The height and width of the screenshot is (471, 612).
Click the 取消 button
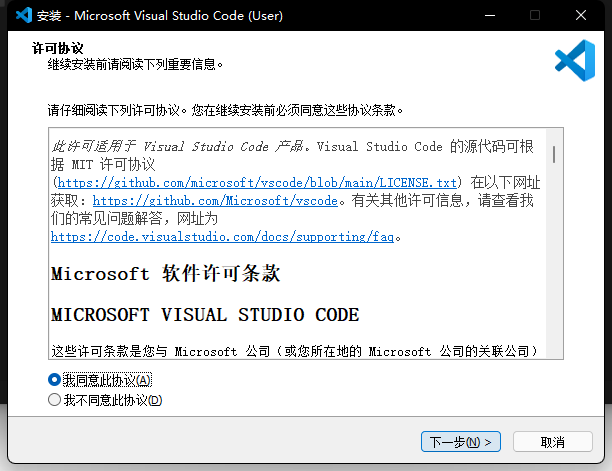553,442
